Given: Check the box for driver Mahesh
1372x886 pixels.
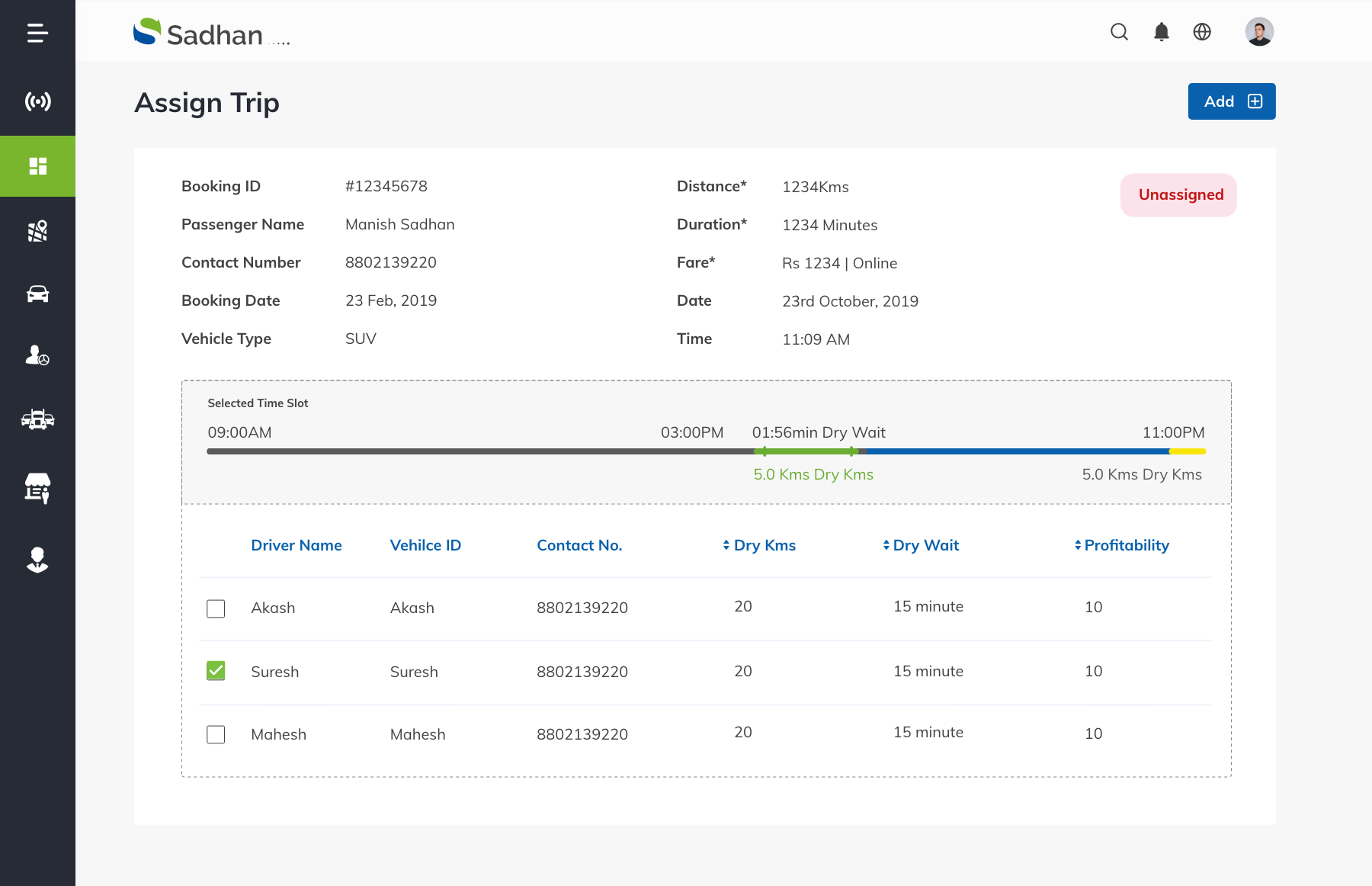Looking at the screenshot, I should [x=216, y=734].
